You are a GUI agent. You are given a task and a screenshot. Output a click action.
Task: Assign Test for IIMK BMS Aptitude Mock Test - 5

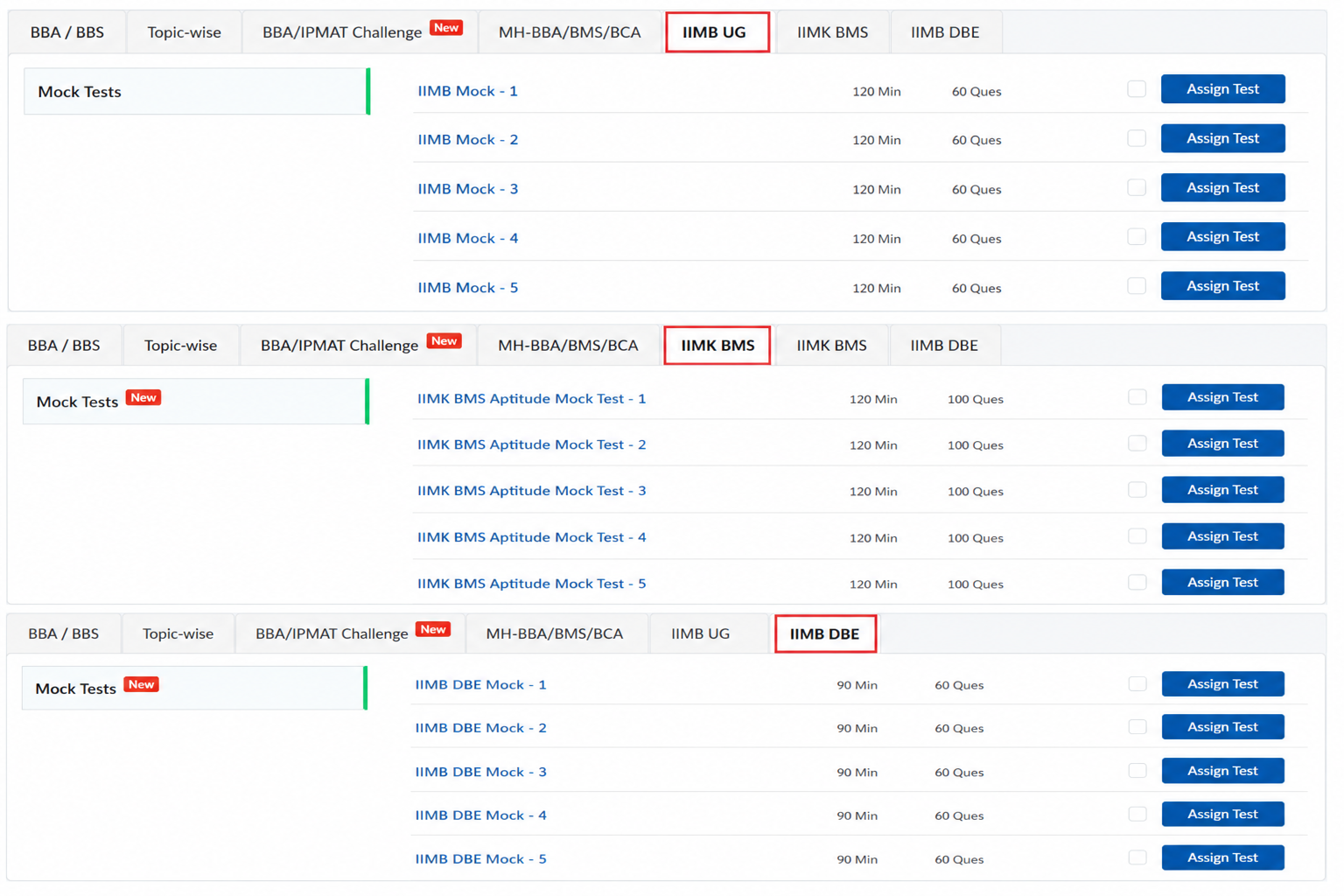tap(1222, 583)
